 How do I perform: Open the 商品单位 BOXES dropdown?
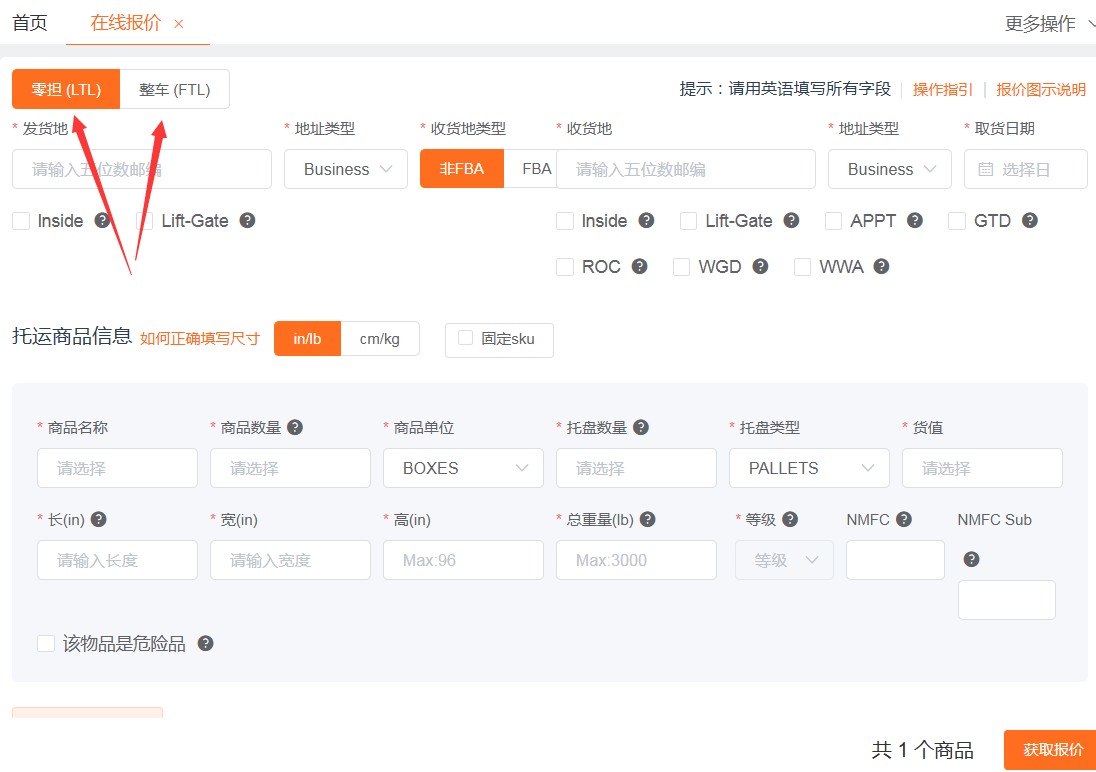coord(463,468)
